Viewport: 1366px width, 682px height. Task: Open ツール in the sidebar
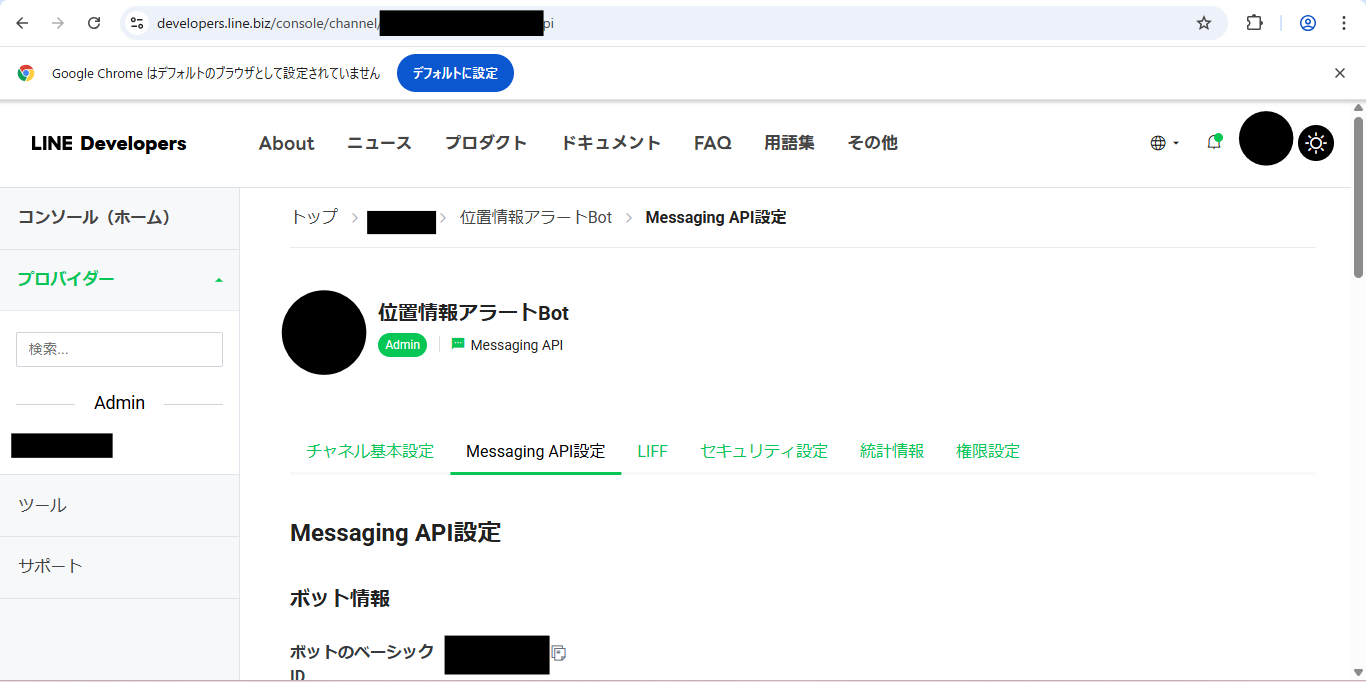120,505
